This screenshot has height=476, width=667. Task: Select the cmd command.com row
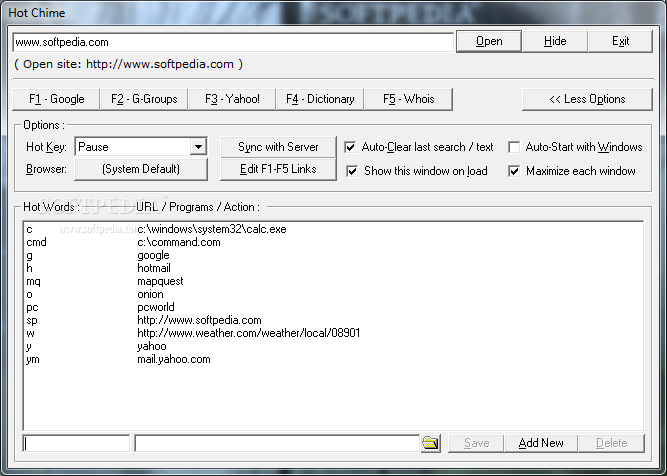pyautogui.click(x=334, y=242)
